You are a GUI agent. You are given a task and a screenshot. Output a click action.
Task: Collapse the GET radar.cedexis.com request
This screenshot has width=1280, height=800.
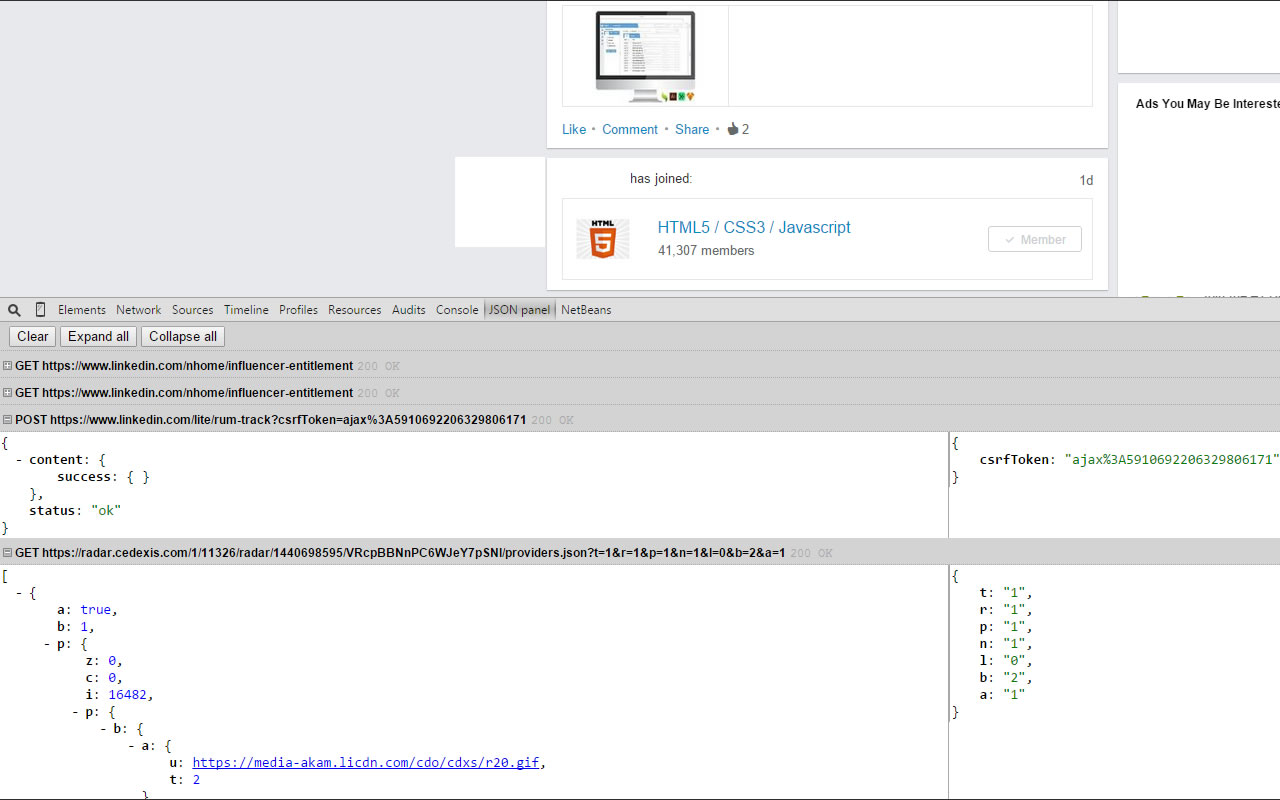point(7,553)
